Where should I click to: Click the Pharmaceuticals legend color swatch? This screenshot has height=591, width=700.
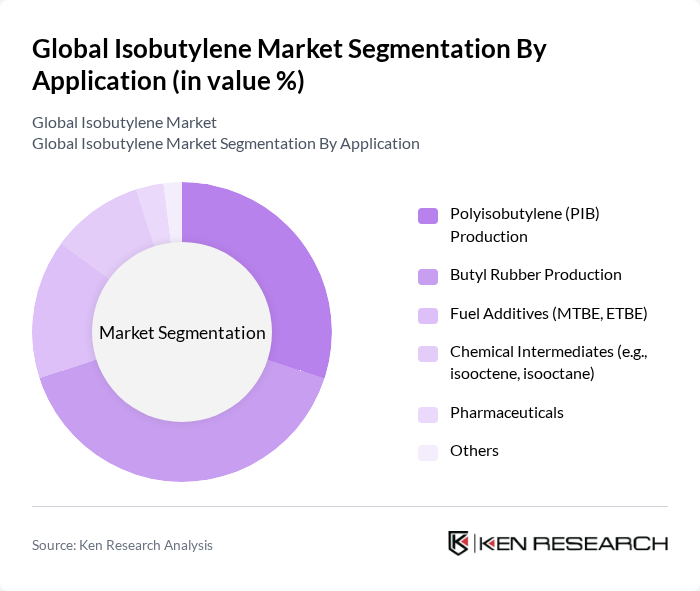coord(428,415)
